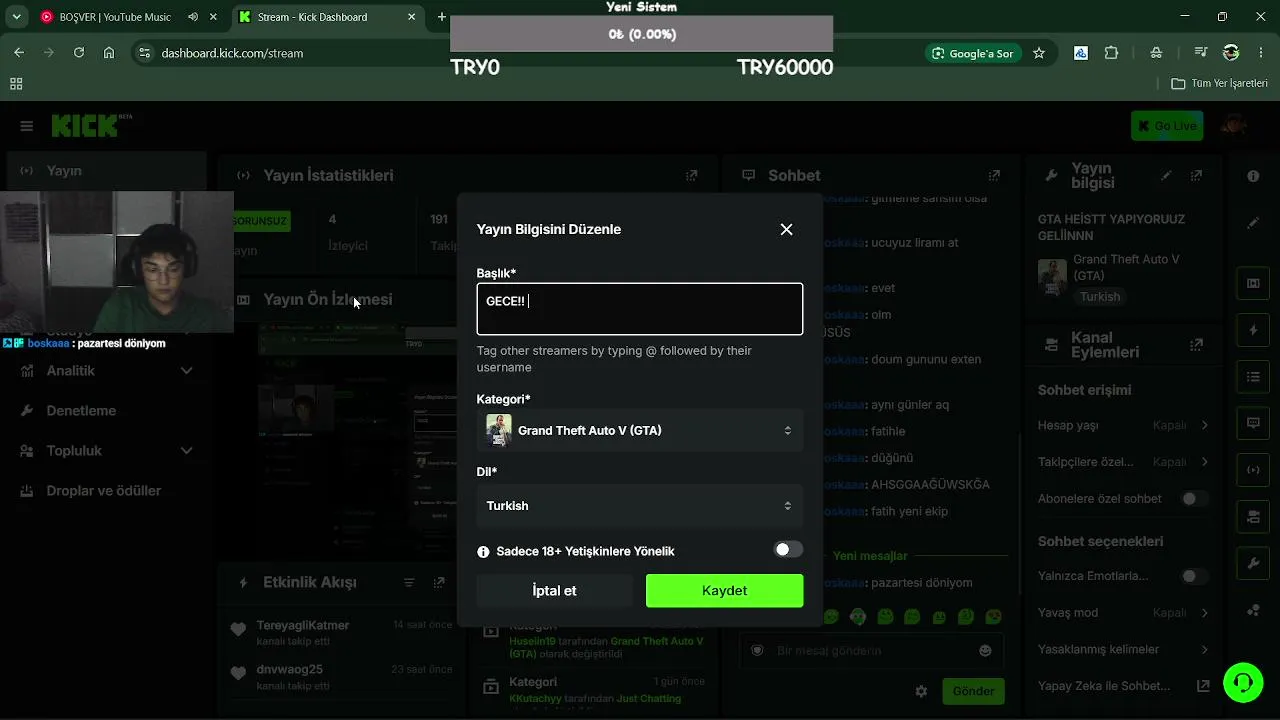
Task: Switch to the BOŞVER YouTube Music tab
Action: (x=115, y=17)
